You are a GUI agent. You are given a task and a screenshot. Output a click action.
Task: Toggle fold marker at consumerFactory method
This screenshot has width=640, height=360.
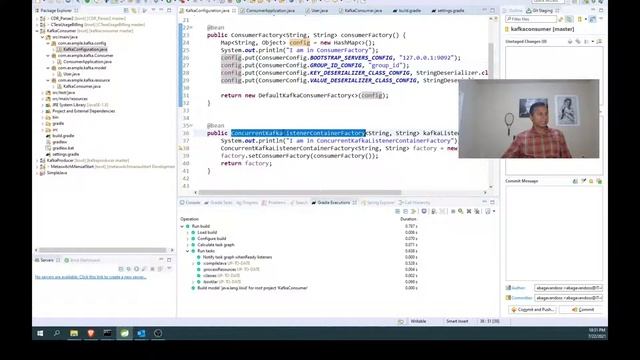(x=191, y=28)
